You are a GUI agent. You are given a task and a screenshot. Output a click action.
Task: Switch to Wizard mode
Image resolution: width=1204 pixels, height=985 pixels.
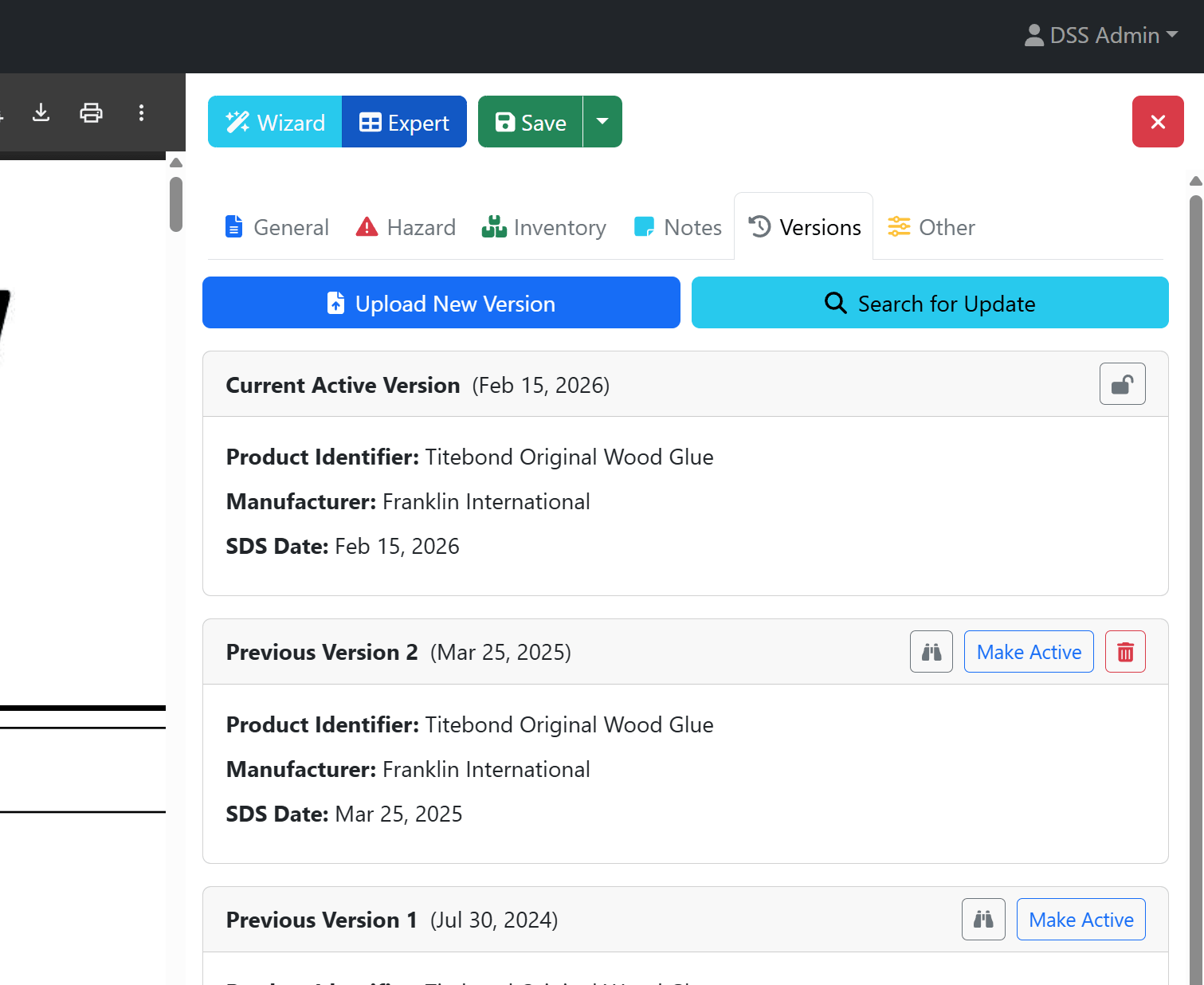(275, 122)
